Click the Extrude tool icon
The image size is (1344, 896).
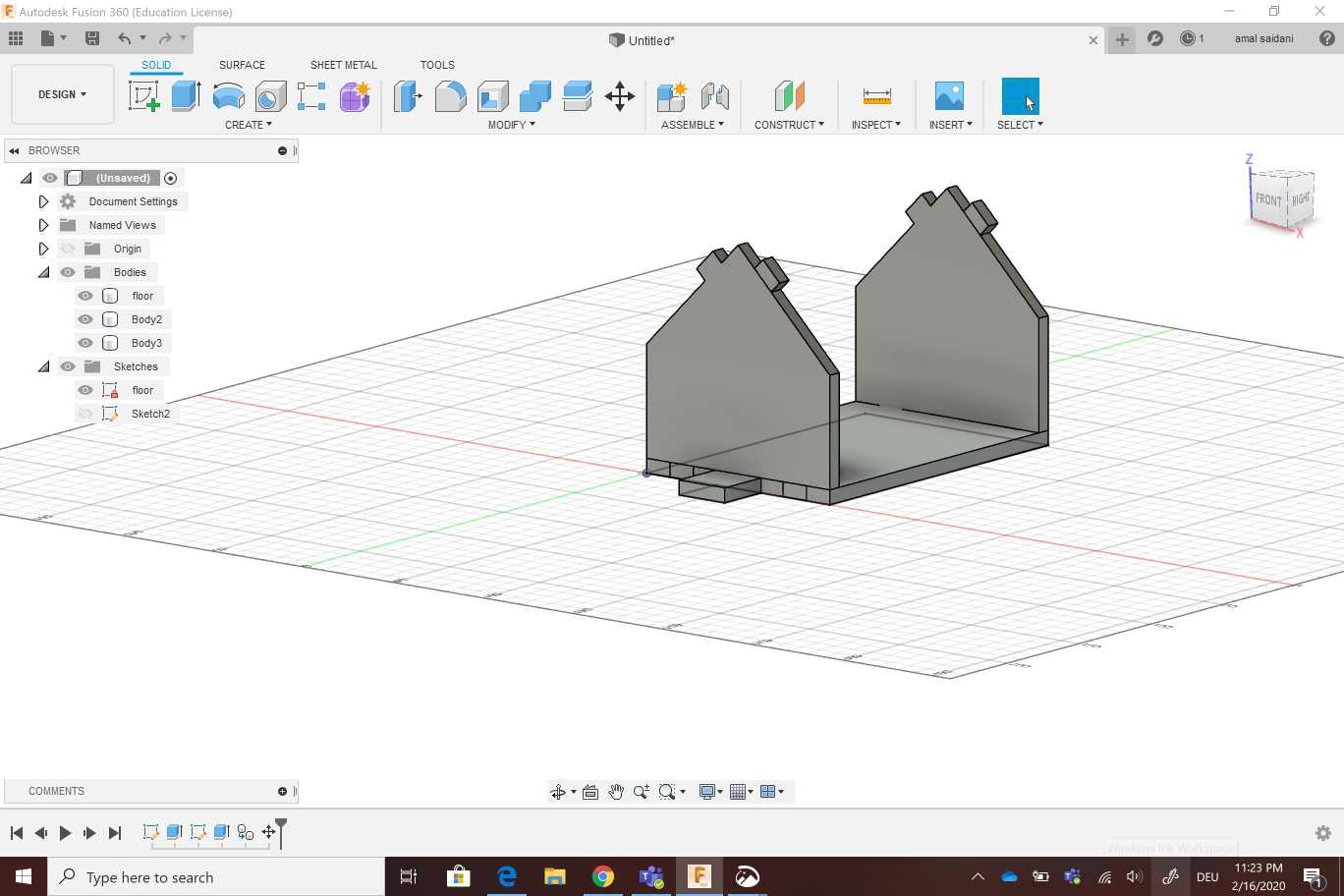click(186, 96)
